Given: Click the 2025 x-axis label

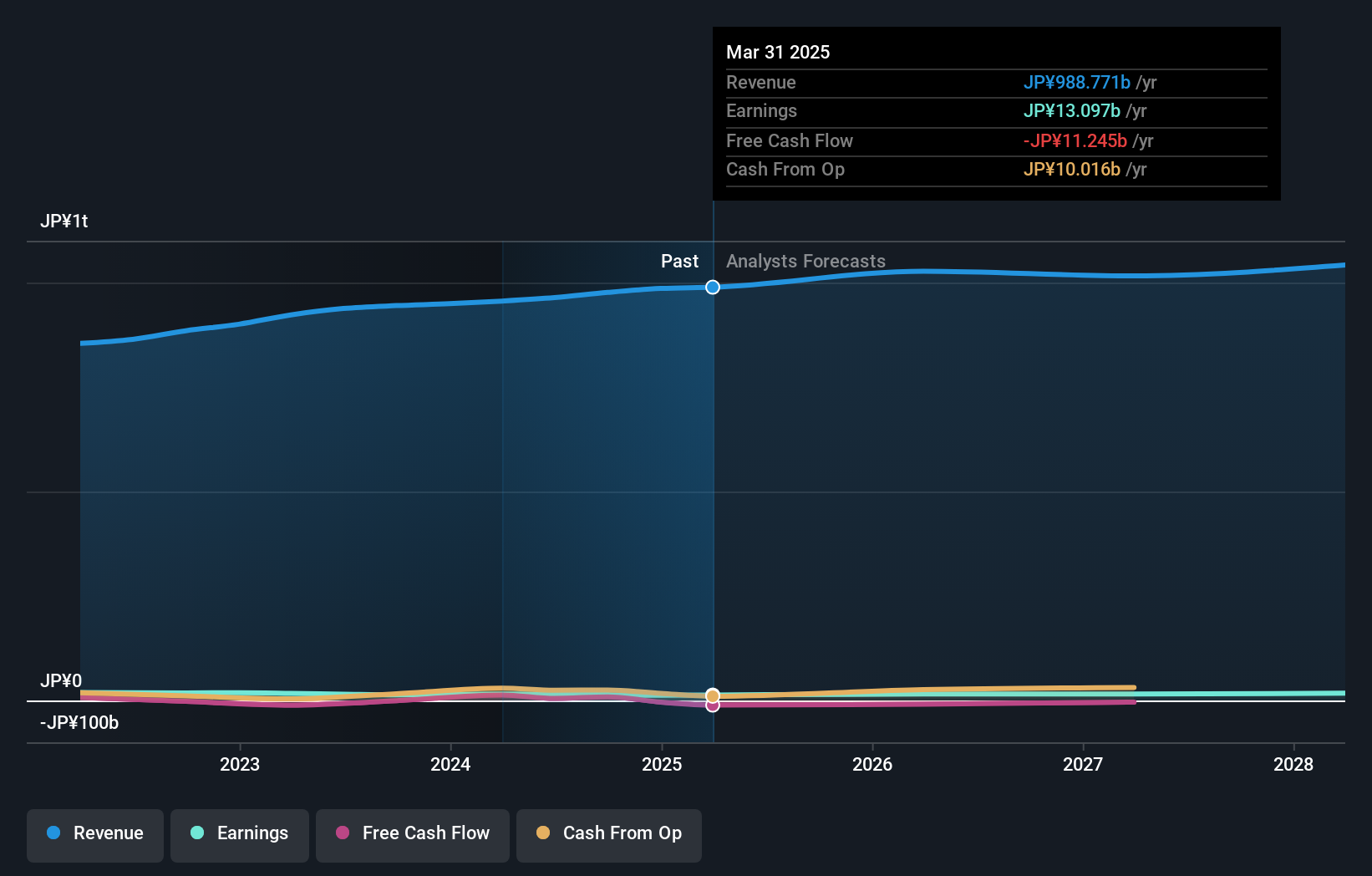Looking at the screenshot, I should click(x=662, y=764).
